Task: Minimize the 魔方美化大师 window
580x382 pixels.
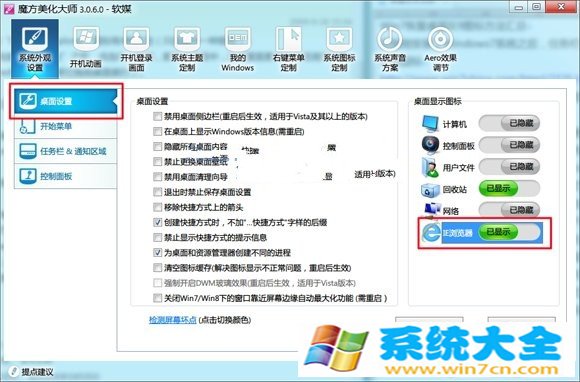Action: click(519, 7)
